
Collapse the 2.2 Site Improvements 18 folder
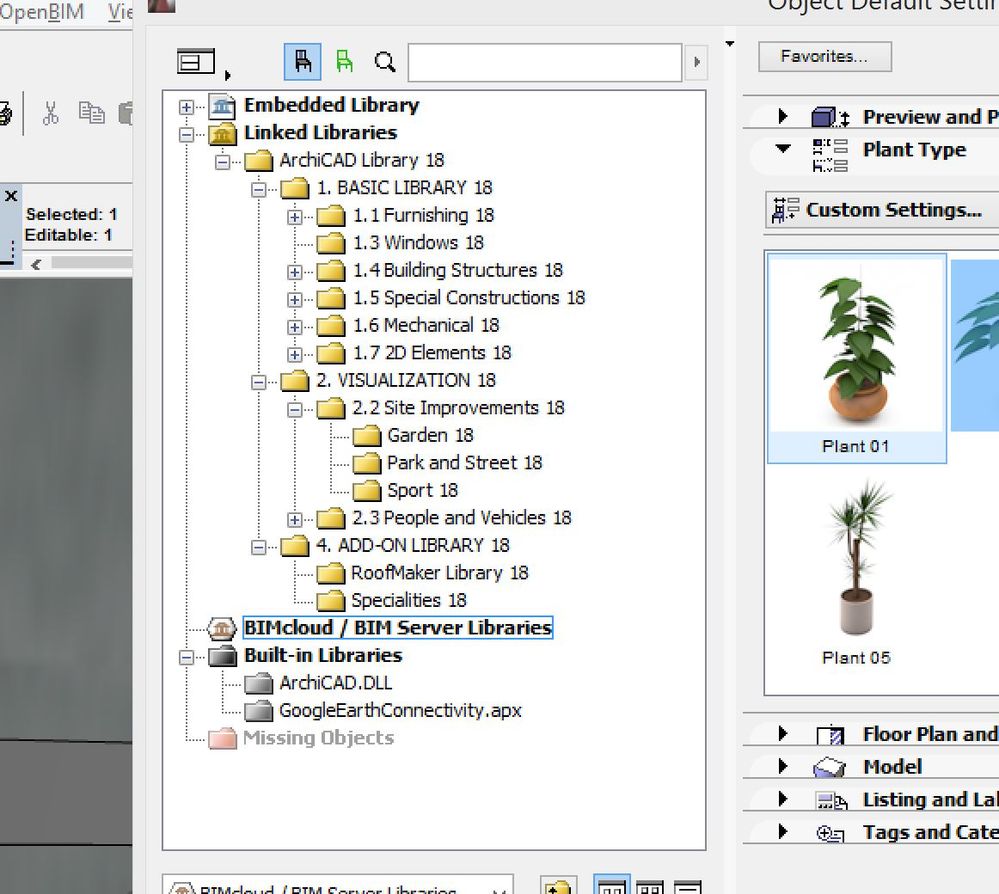294,410
